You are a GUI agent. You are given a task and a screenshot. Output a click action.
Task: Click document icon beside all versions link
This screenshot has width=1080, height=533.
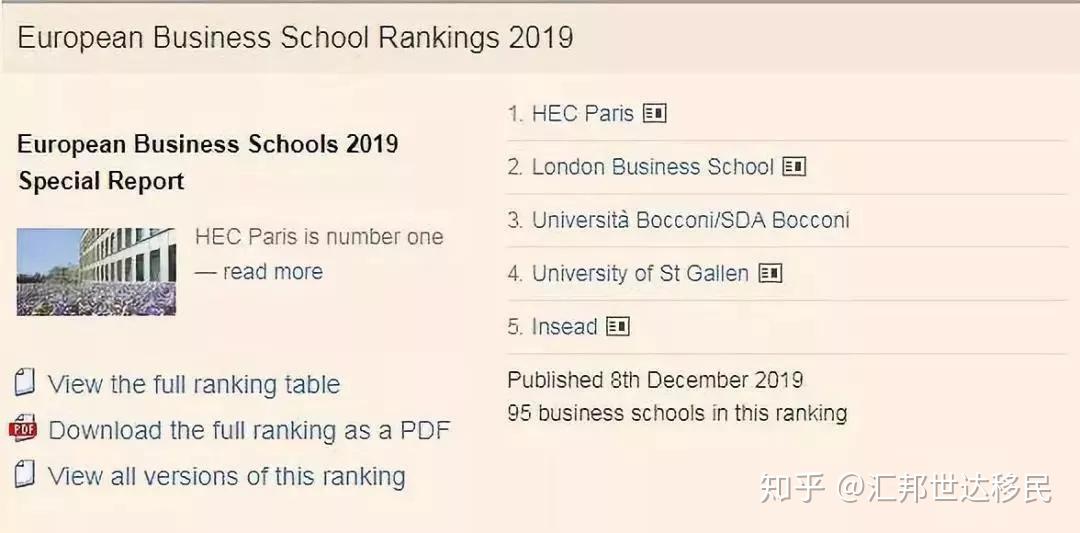(25, 474)
